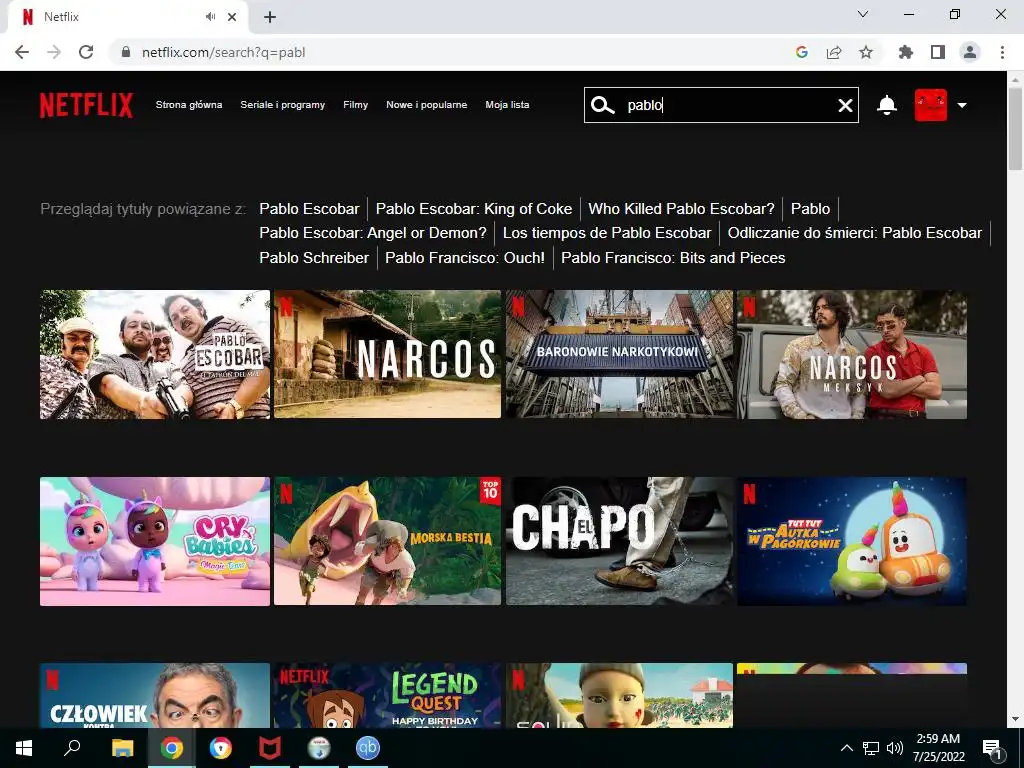Click the page vertical scrollbar thumb

coord(1015,128)
